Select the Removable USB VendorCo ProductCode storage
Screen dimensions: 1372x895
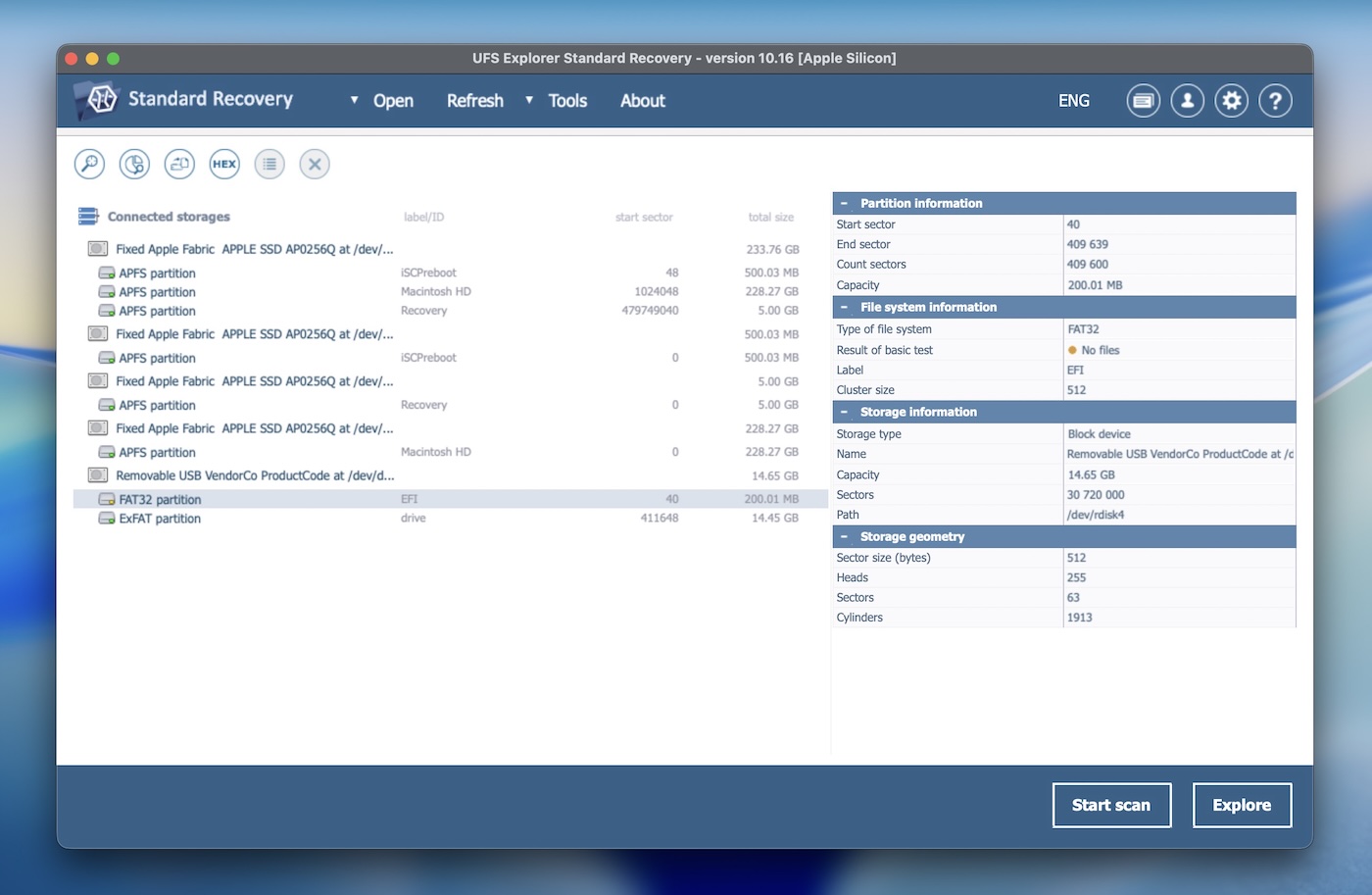(x=450, y=475)
